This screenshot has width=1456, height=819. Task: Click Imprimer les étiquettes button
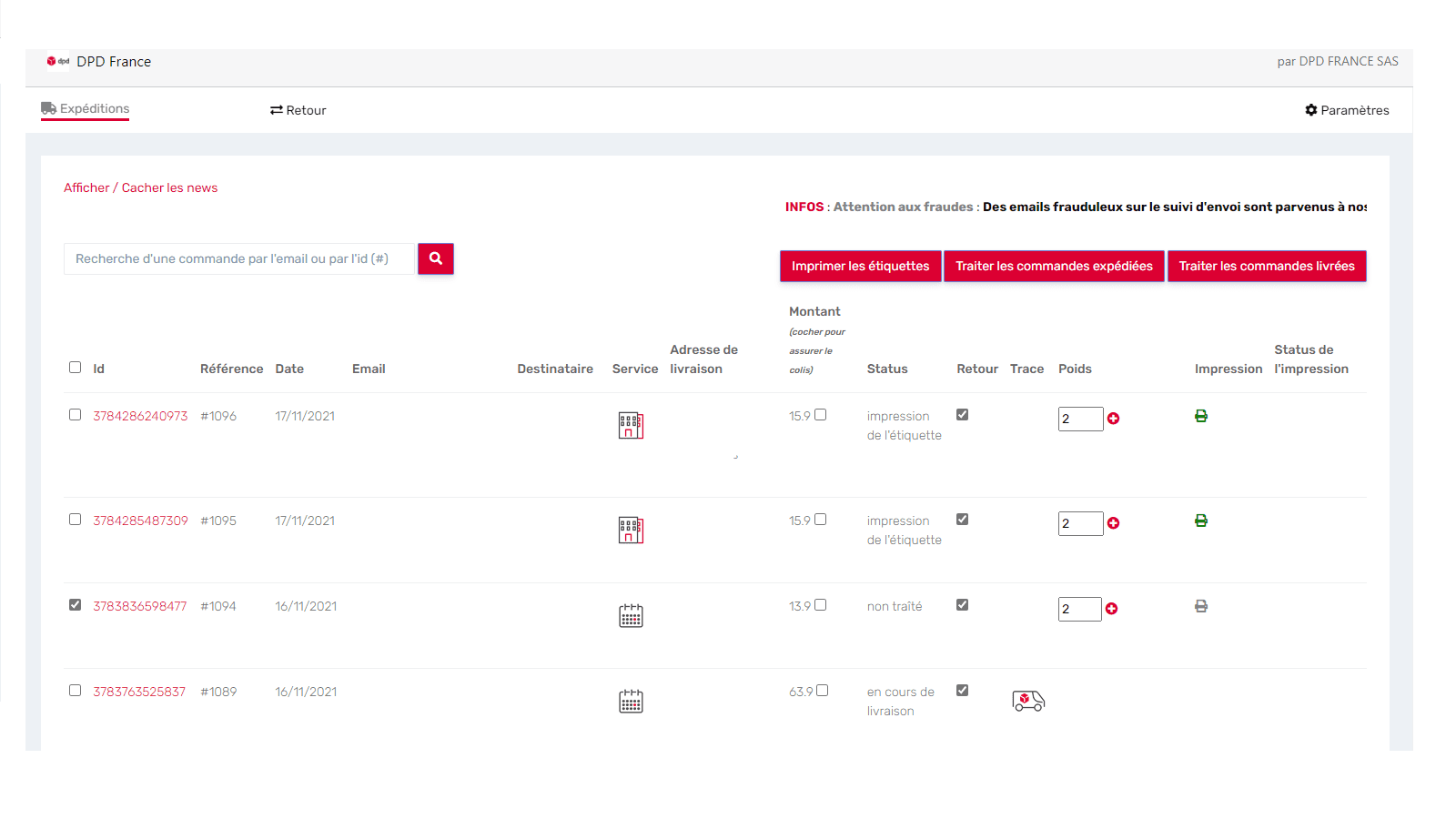coord(860,266)
